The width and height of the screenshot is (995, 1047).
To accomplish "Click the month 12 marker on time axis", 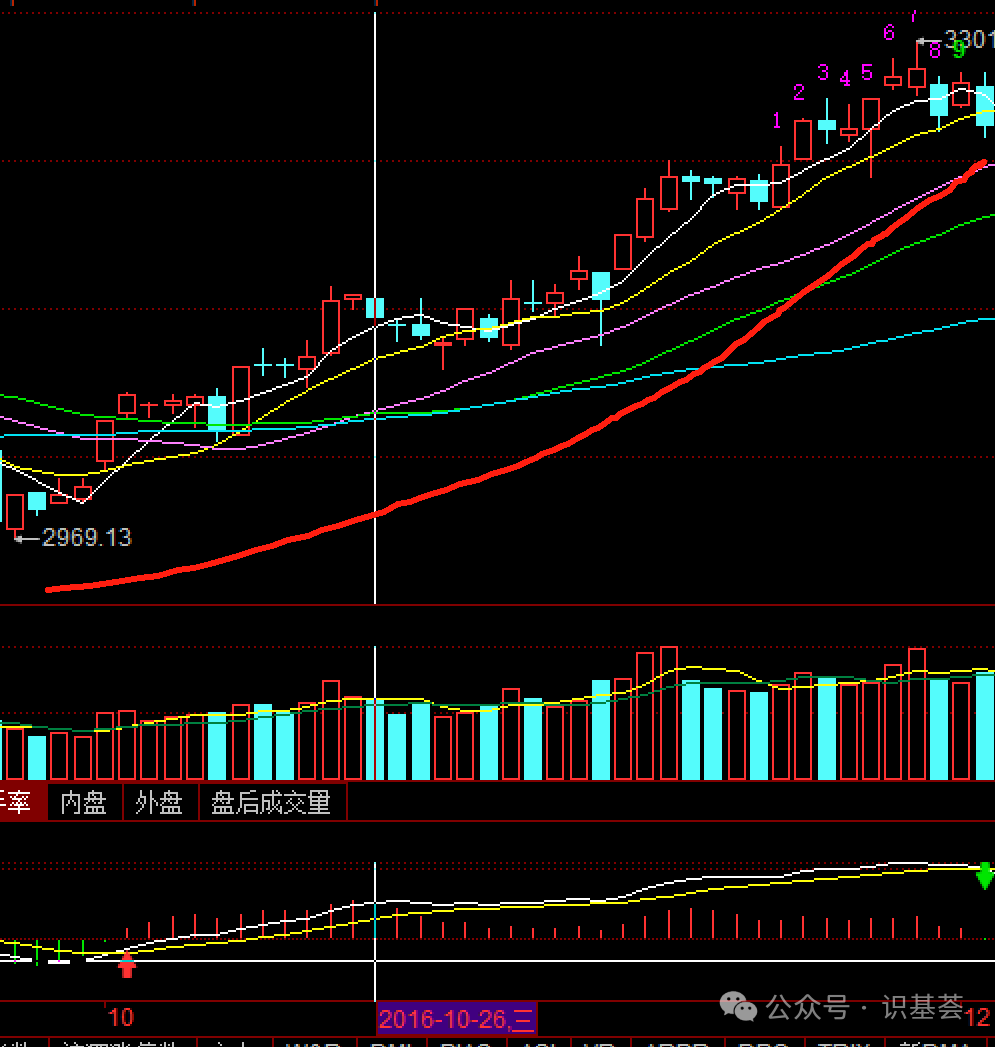I will pos(977,1017).
